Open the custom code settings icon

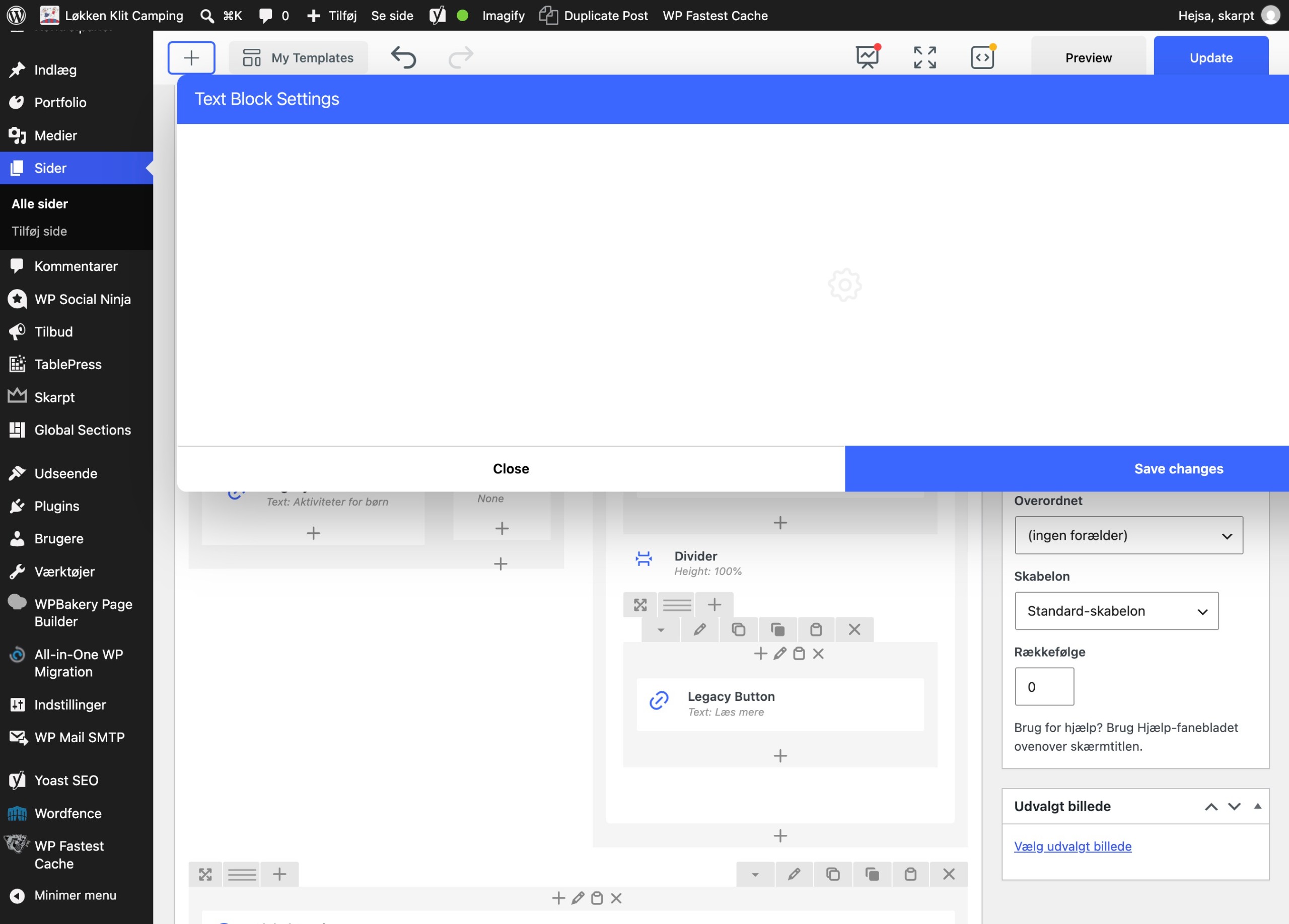point(983,57)
